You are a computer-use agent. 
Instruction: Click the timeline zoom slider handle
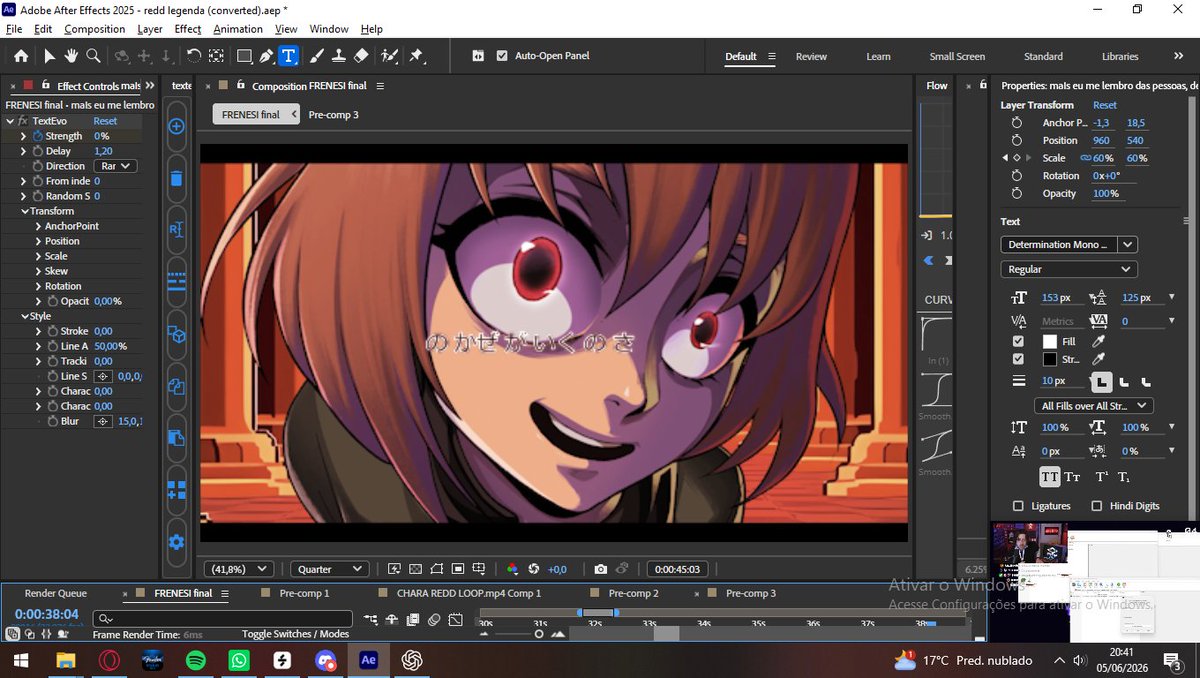click(539, 634)
